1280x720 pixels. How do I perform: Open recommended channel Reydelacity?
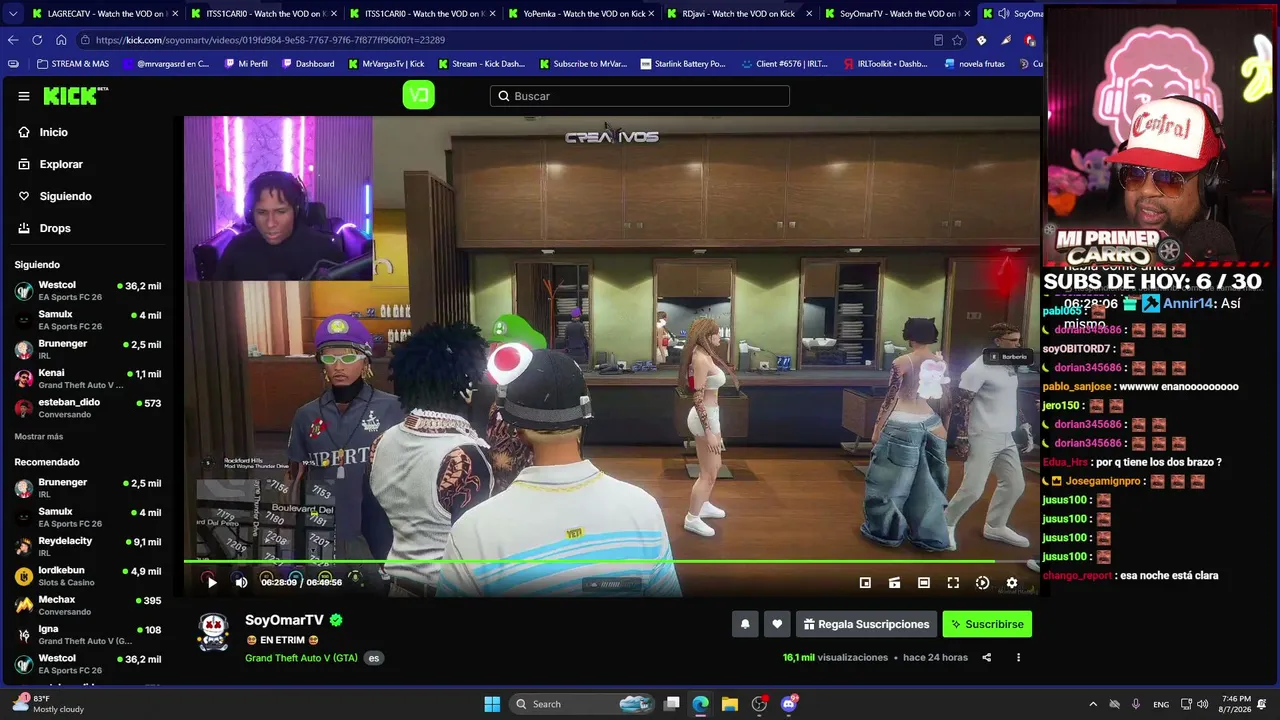tap(88, 546)
